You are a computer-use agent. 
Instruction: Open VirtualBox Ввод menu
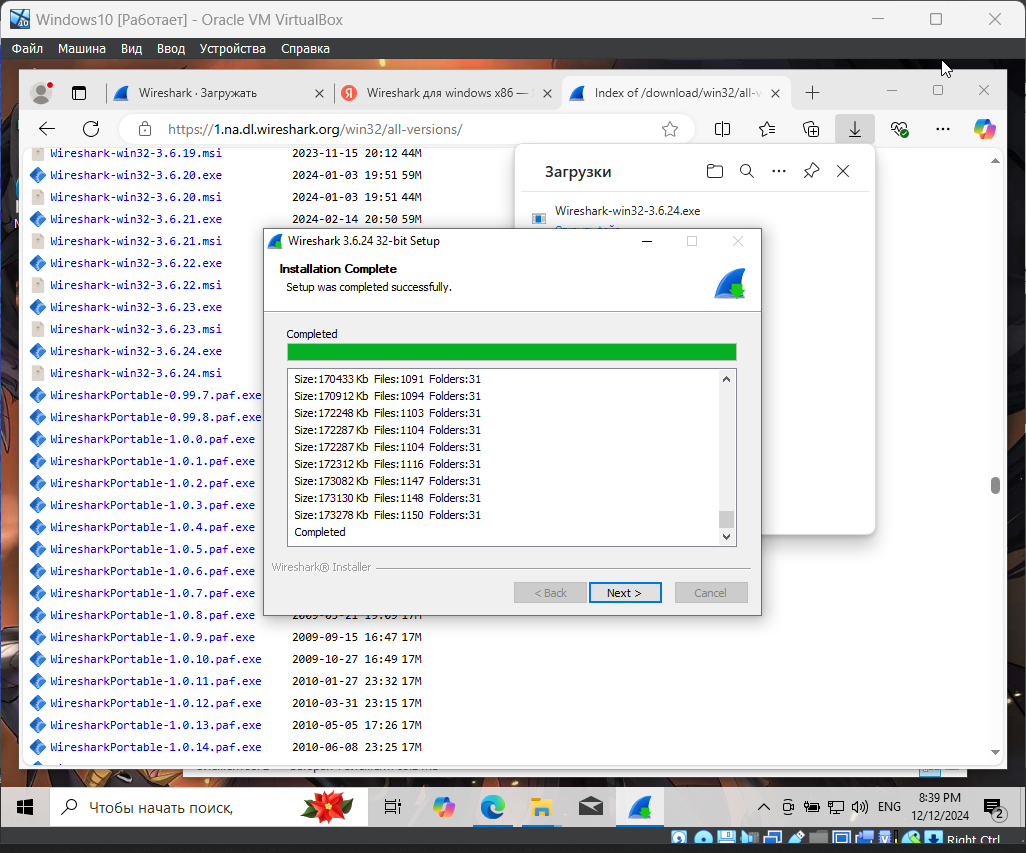171,48
